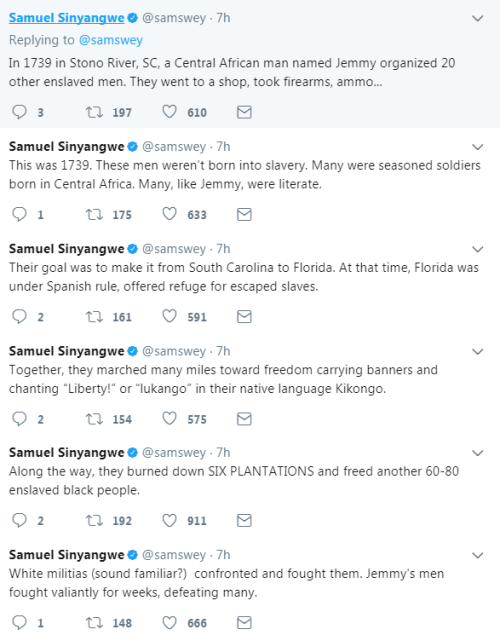Share the White militias tweet by message
500x641 pixels.
tap(244, 623)
